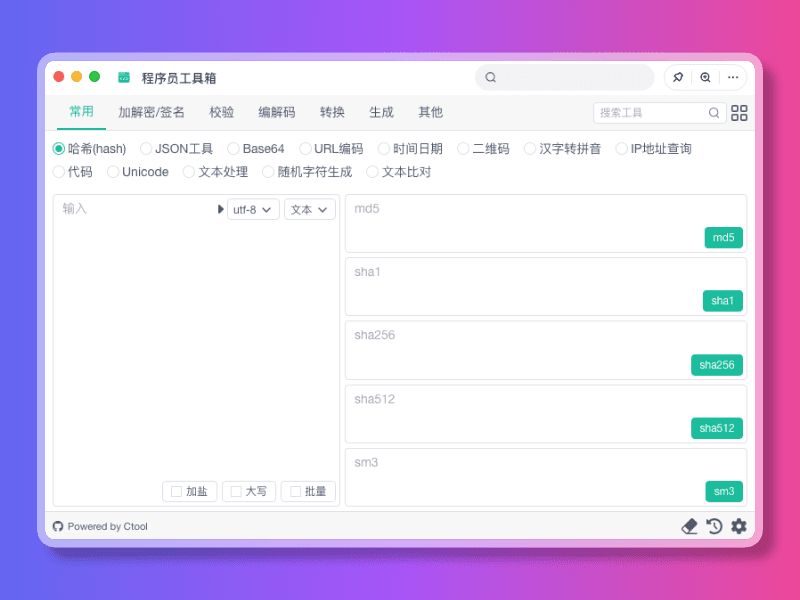Open more options via the ellipsis icon
800x600 pixels.
point(732,77)
